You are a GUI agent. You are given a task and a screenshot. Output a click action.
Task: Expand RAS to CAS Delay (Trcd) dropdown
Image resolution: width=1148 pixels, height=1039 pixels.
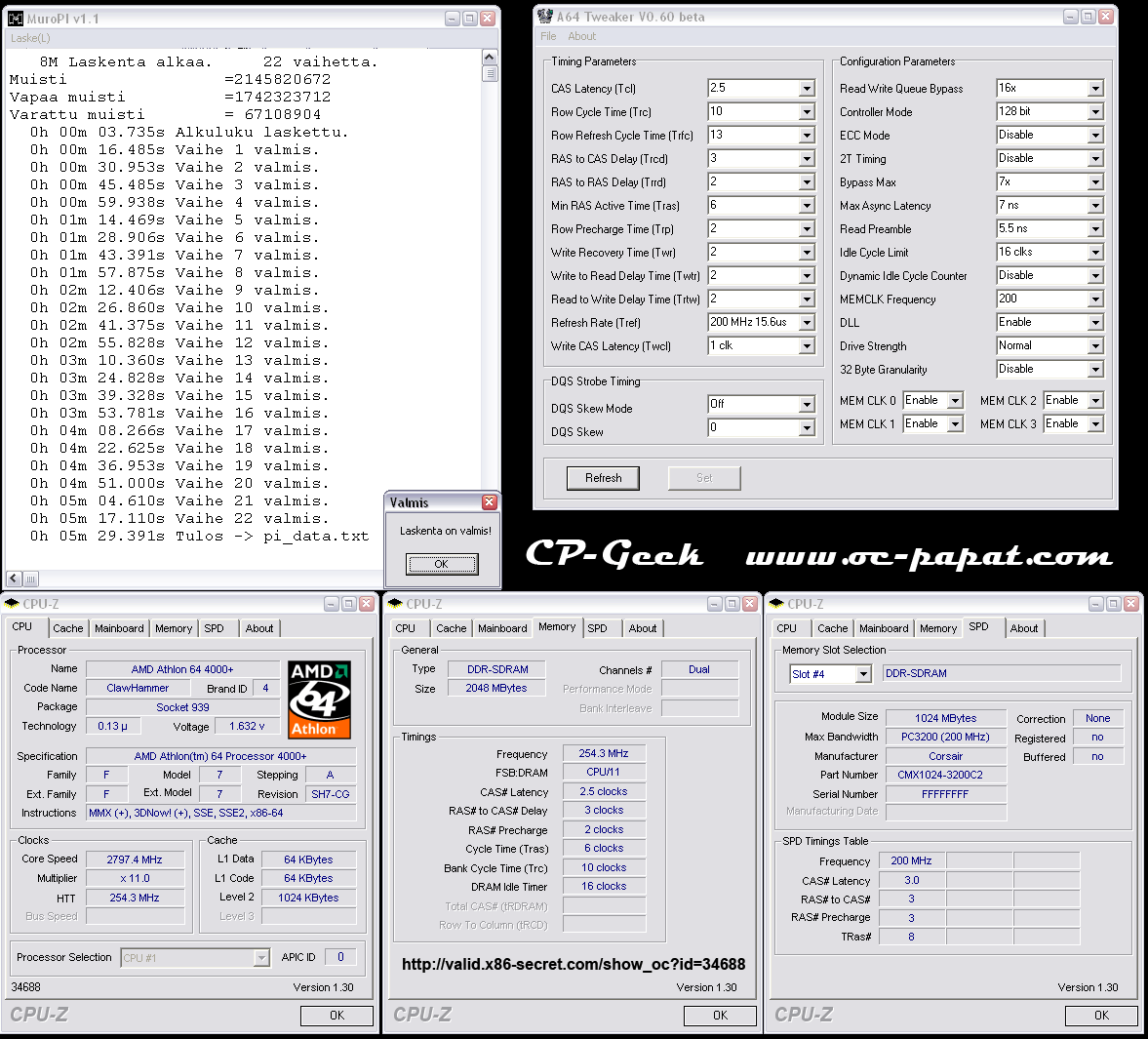point(807,159)
